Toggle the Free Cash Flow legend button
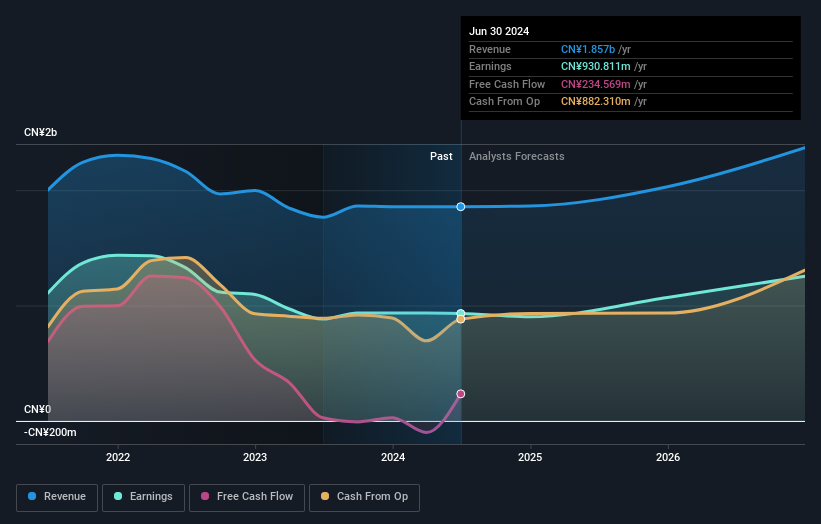The width and height of the screenshot is (821, 524). click(247, 497)
